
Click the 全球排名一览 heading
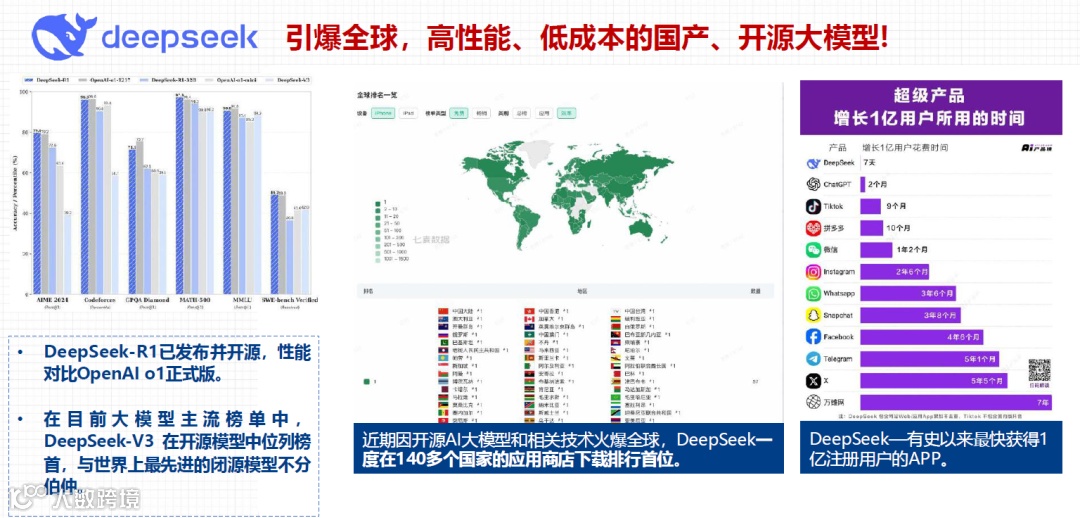pyautogui.click(x=376, y=94)
